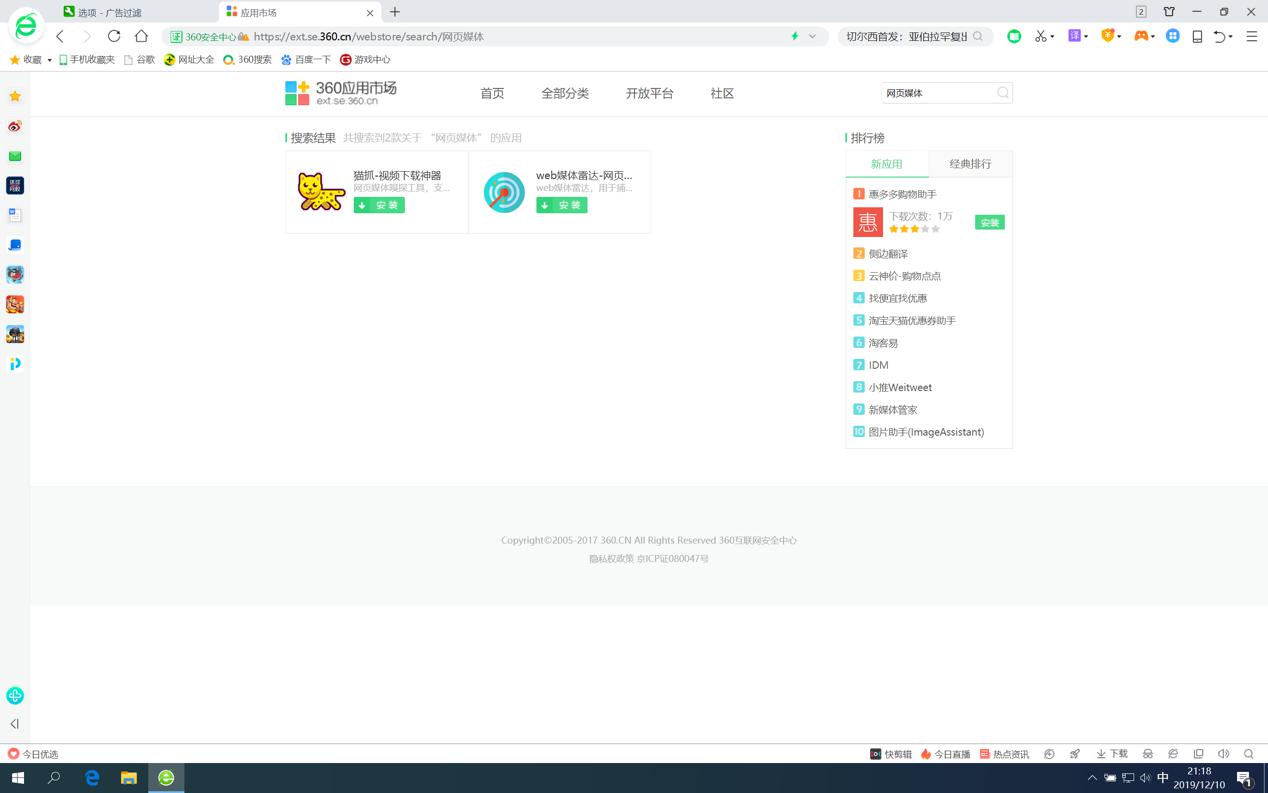Screen dimensions: 1268x793
Task: Switch to the 经典排行 ranking tab
Action: (x=970, y=164)
